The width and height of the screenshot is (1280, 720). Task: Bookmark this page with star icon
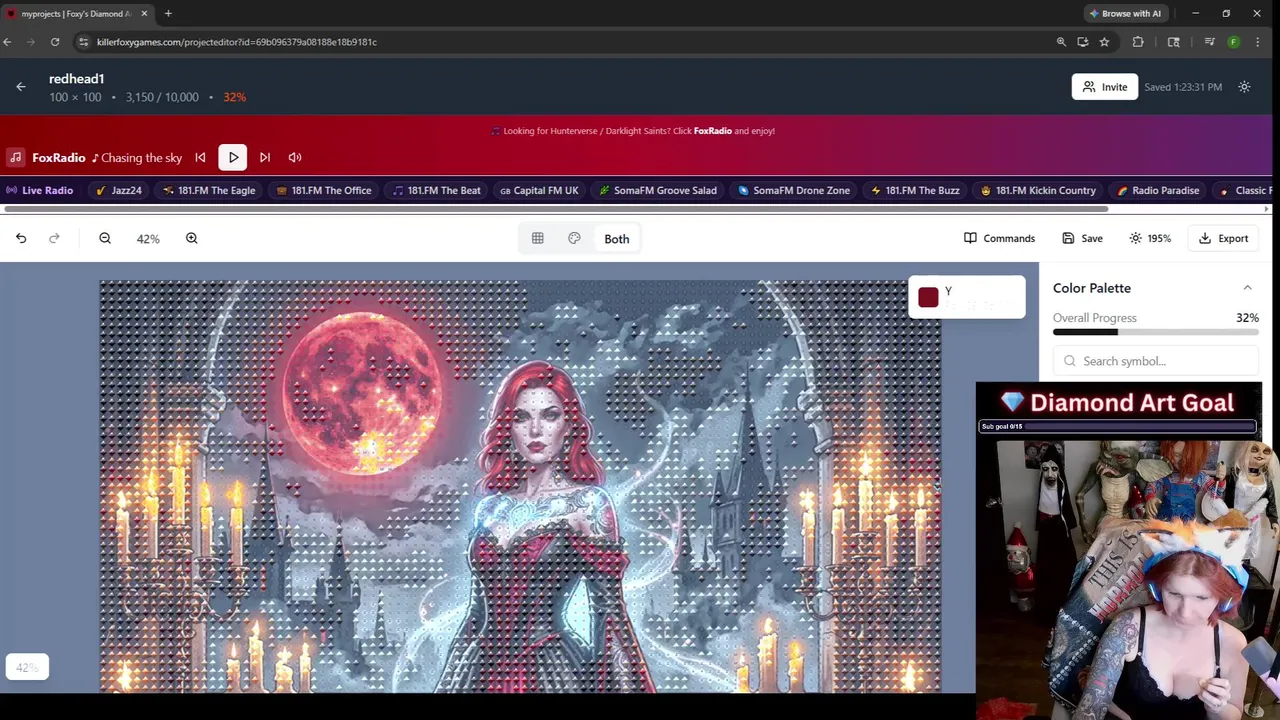[1104, 42]
